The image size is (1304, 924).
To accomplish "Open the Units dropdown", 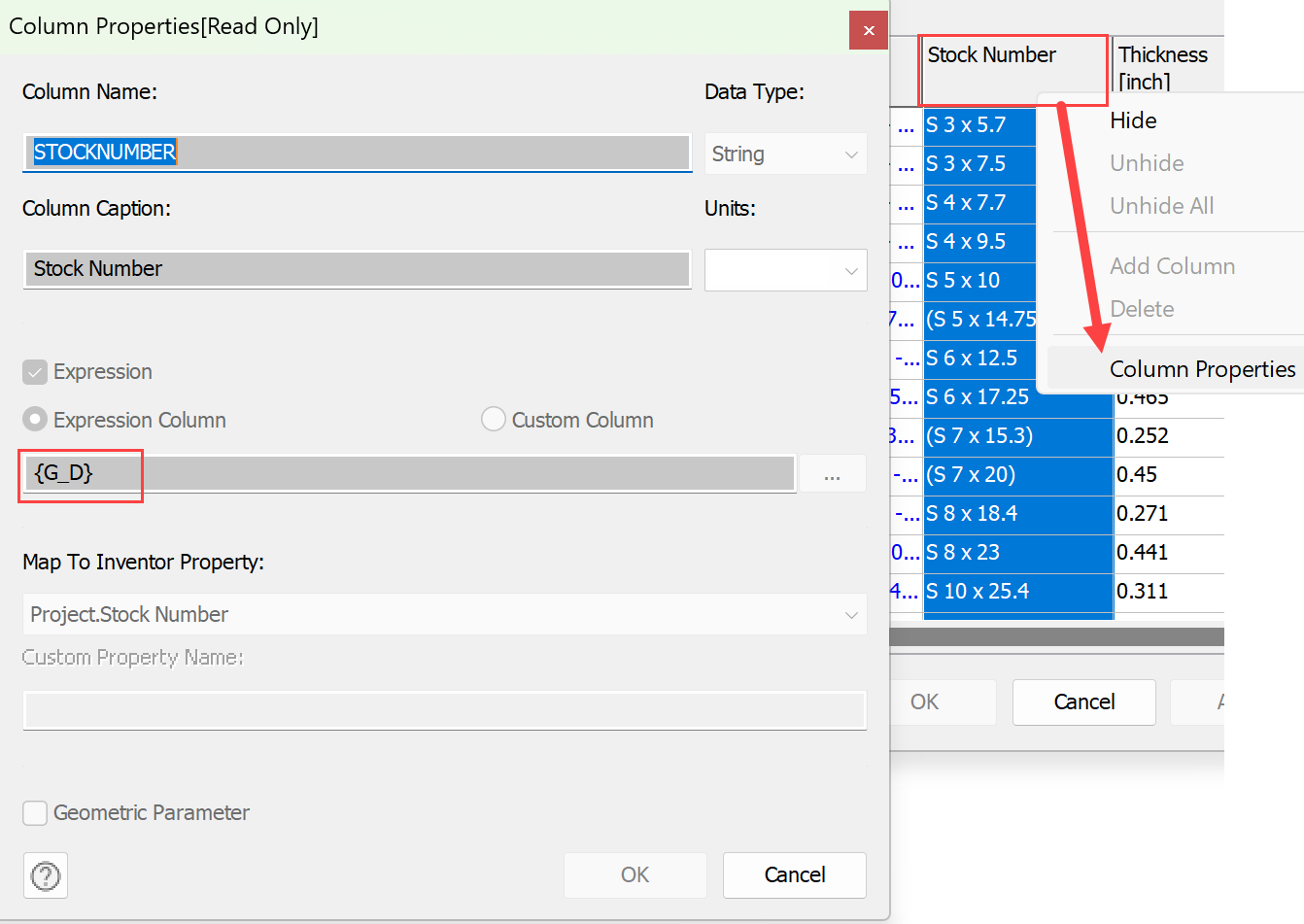I will (785, 270).
